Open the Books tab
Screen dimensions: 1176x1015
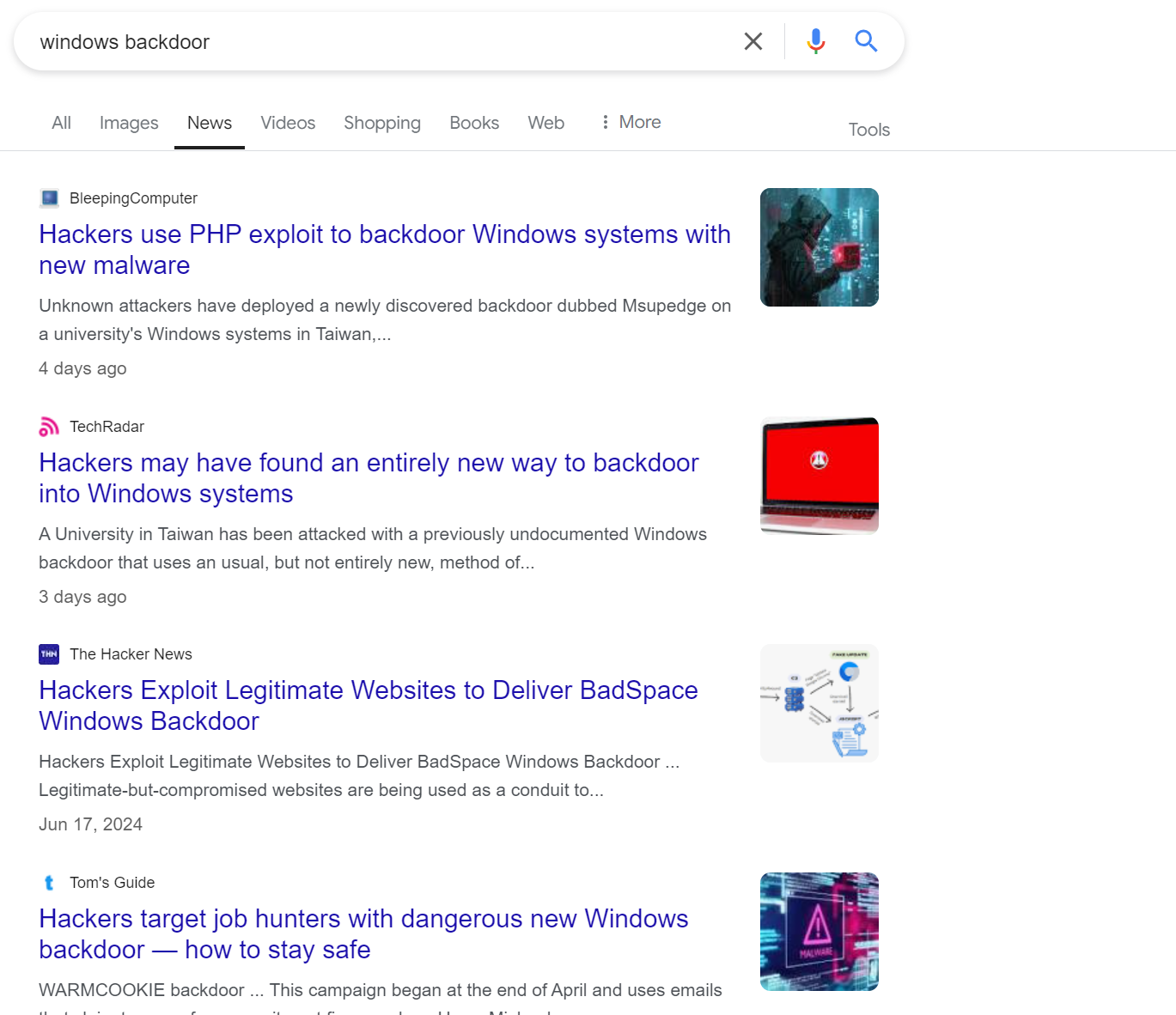[474, 123]
